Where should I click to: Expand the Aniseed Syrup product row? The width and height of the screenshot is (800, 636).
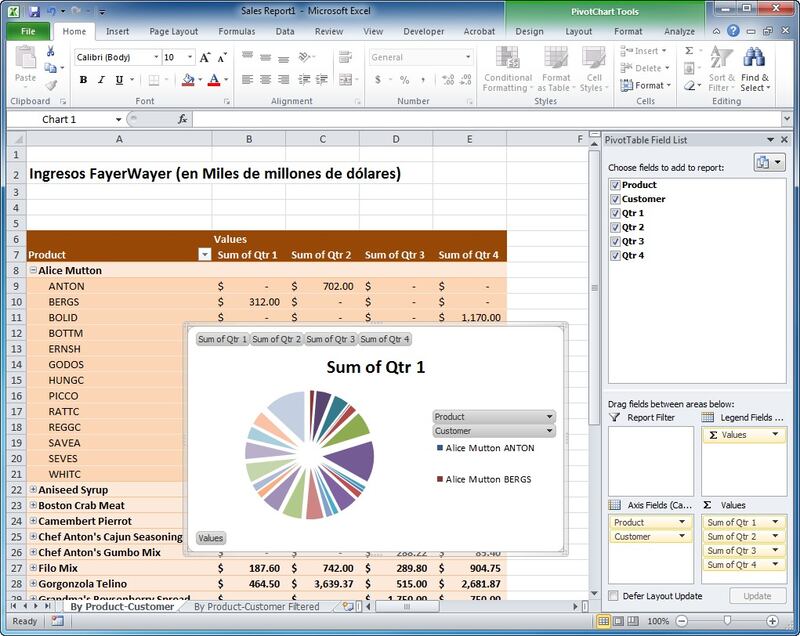pyautogui.click(x=33, y=490)
